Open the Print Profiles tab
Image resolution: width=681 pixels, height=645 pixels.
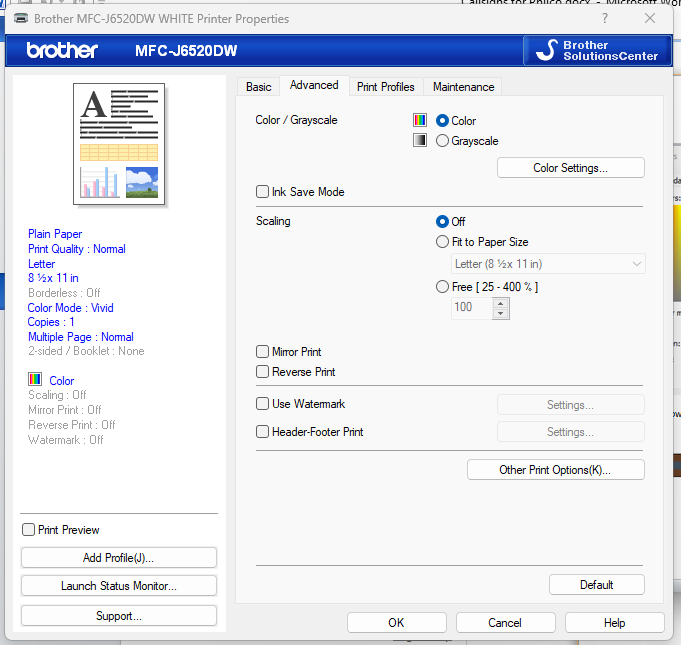pyautogui.click(x=386, y=87)
